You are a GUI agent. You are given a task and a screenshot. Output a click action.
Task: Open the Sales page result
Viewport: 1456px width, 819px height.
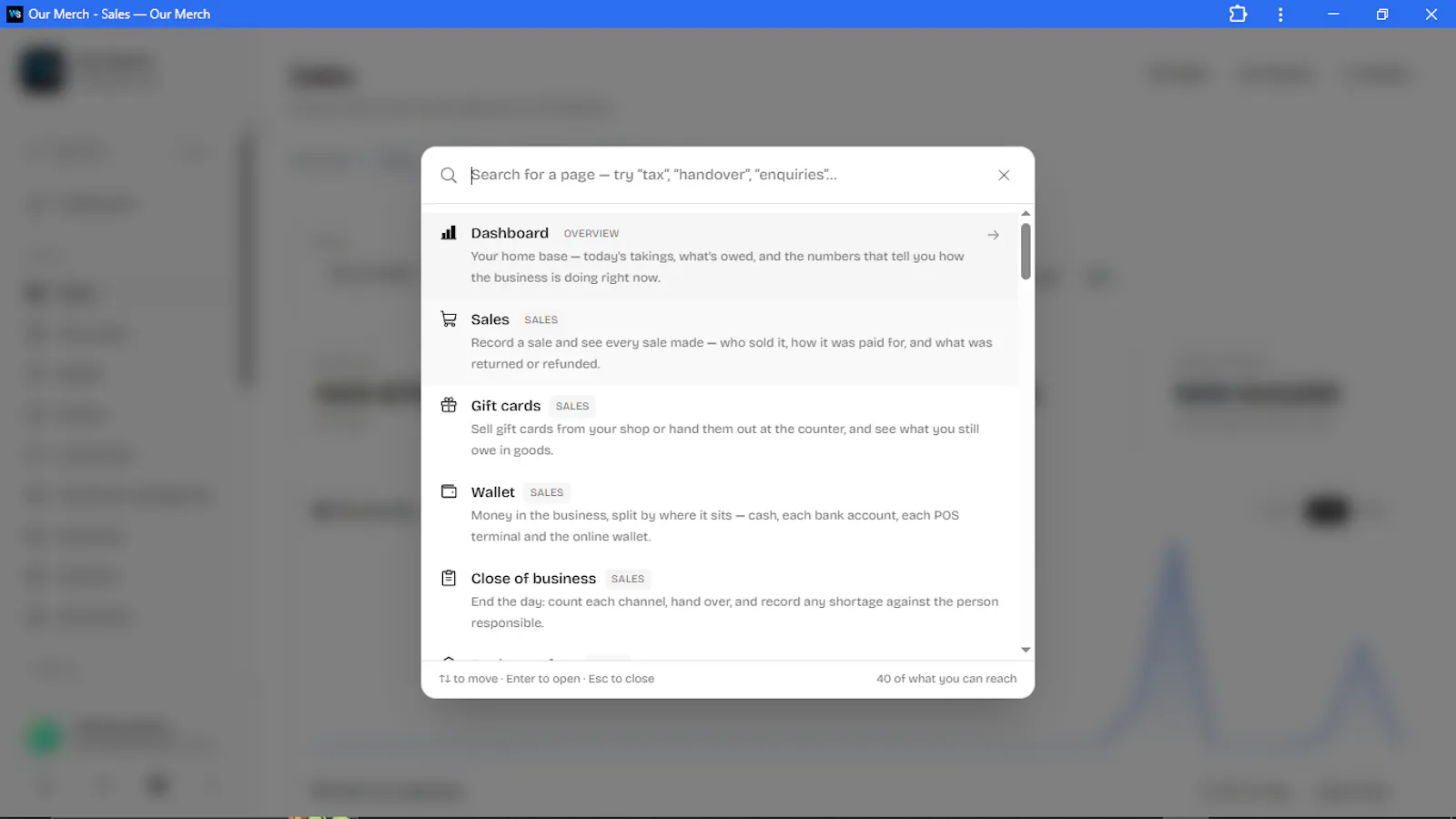coord(720,342)
